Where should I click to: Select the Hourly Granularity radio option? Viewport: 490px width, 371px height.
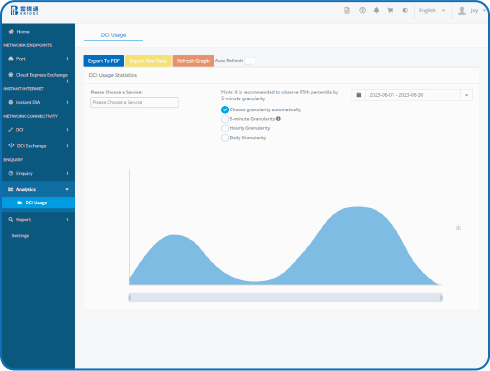[x=225, y=128]
